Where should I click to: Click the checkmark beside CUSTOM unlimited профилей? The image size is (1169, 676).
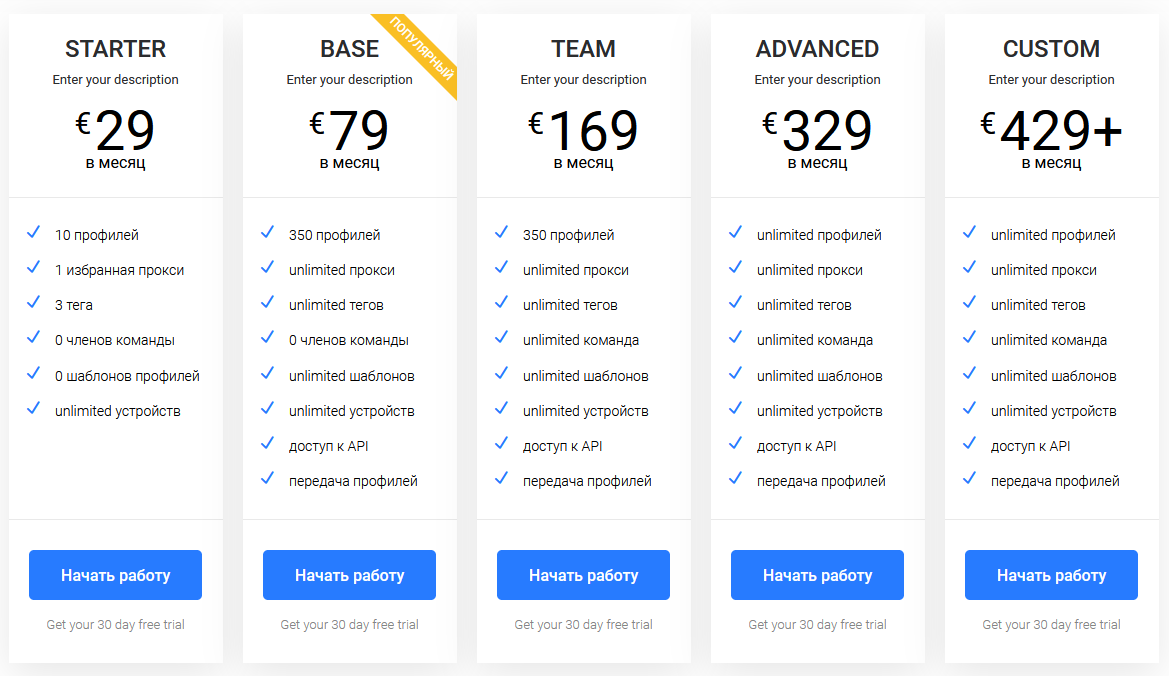pyautogui.click(x=970, y=233)
